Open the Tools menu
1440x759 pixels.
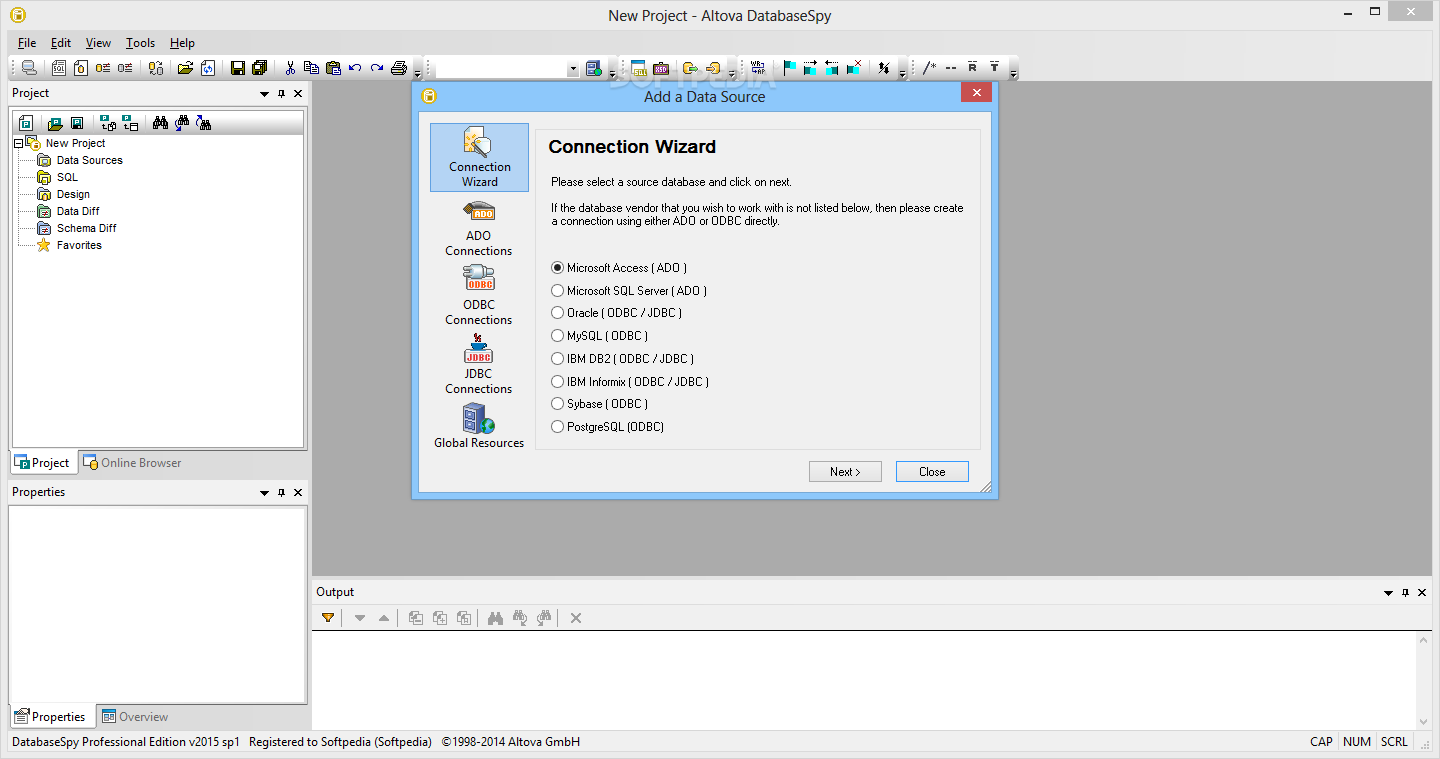pos(140,43)
